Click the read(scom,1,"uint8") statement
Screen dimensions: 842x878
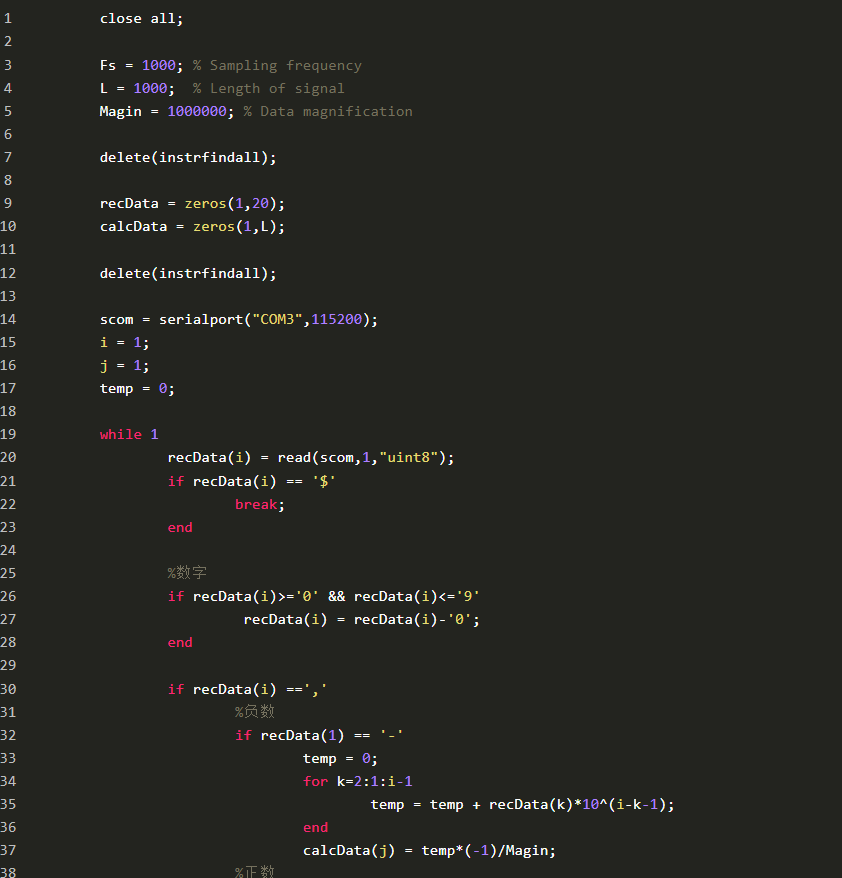tap(311, 457)
